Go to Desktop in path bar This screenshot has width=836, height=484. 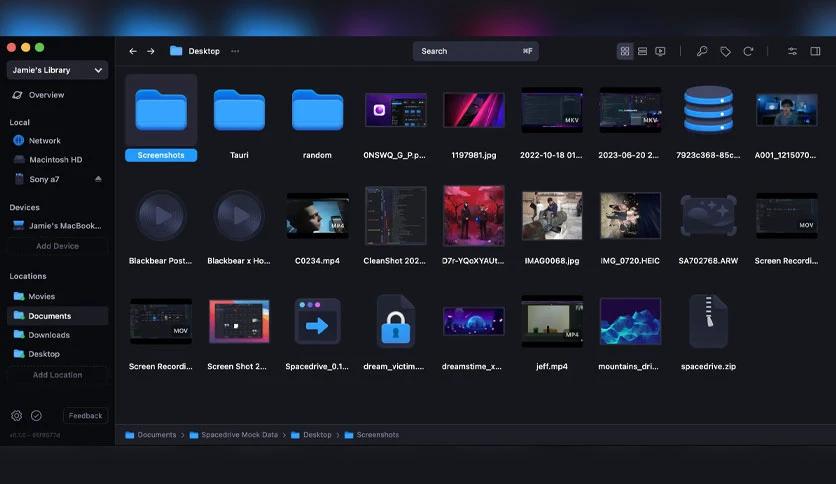tap(311, 435)
